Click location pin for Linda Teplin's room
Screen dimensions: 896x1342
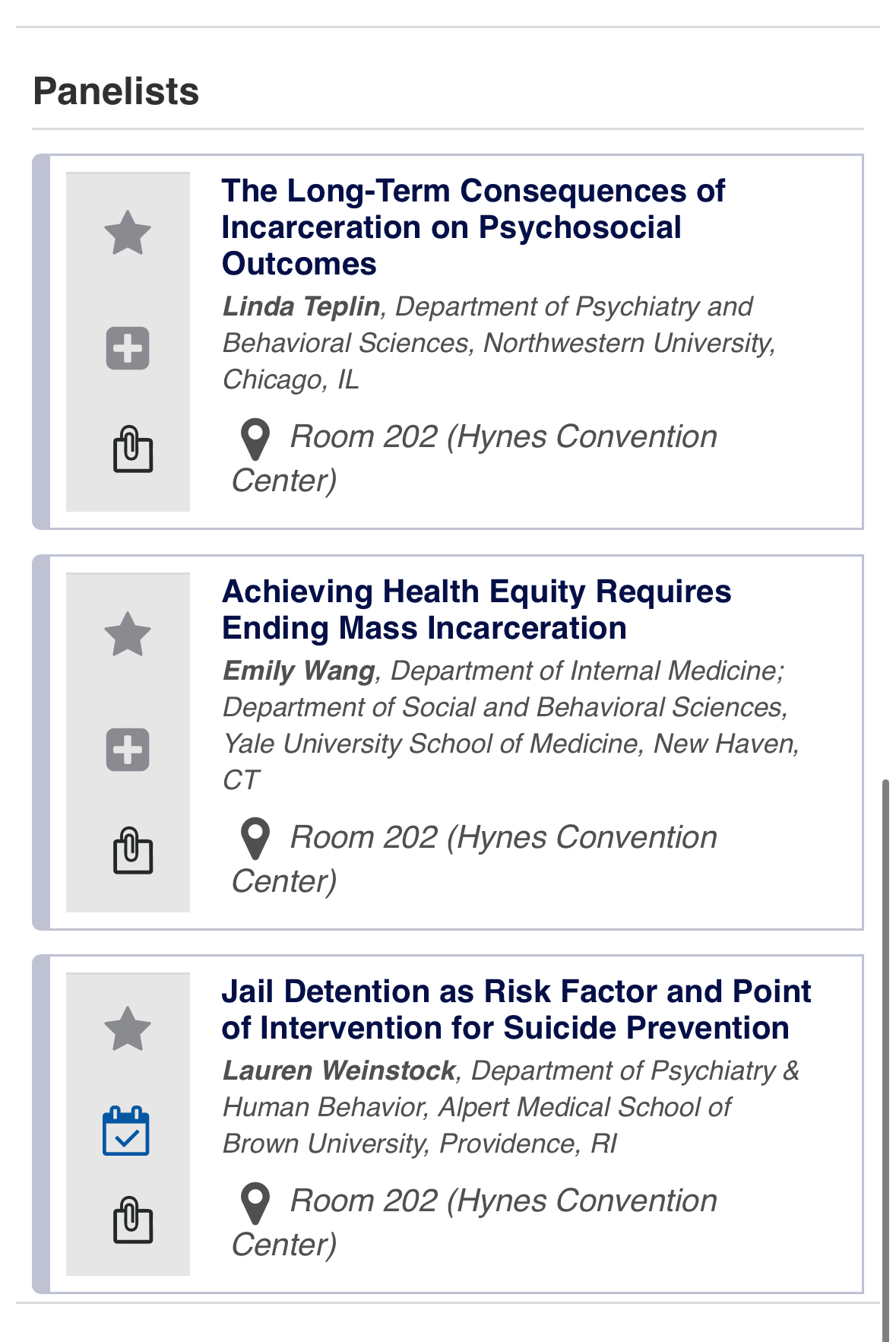click(x=255, y=439)
